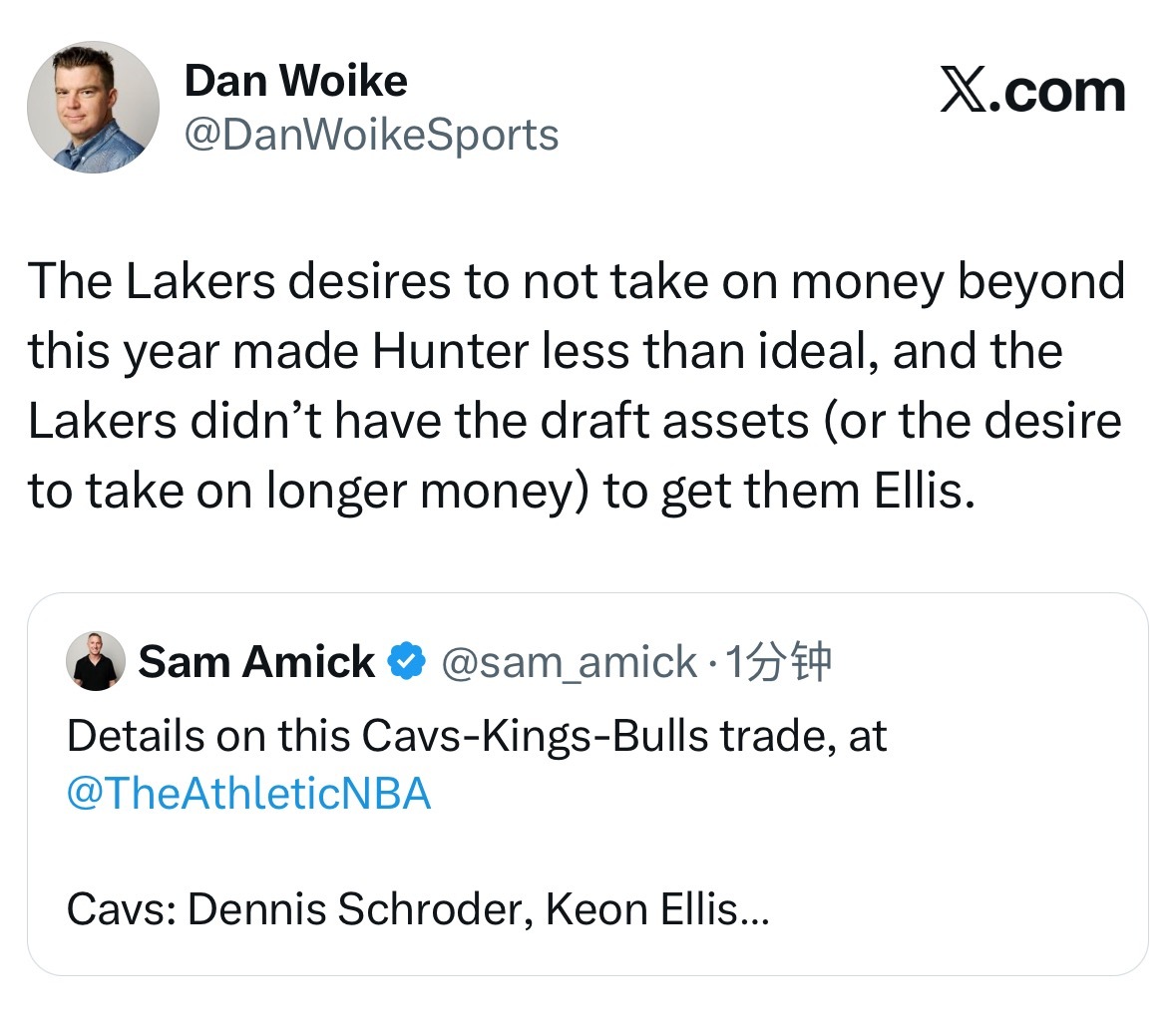
Task: Go to the @sam_amick handle
Action: point(569,661)
